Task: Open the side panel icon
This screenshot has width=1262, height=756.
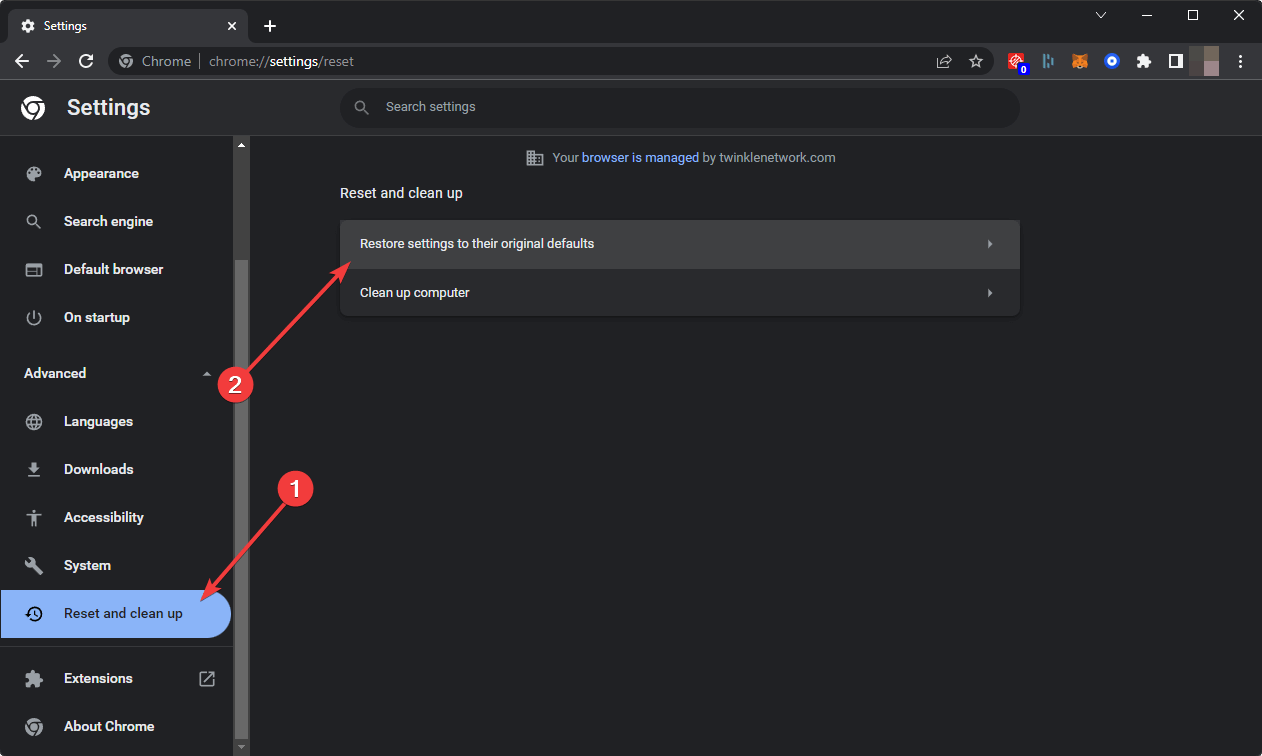Action: click(1175, 61)
